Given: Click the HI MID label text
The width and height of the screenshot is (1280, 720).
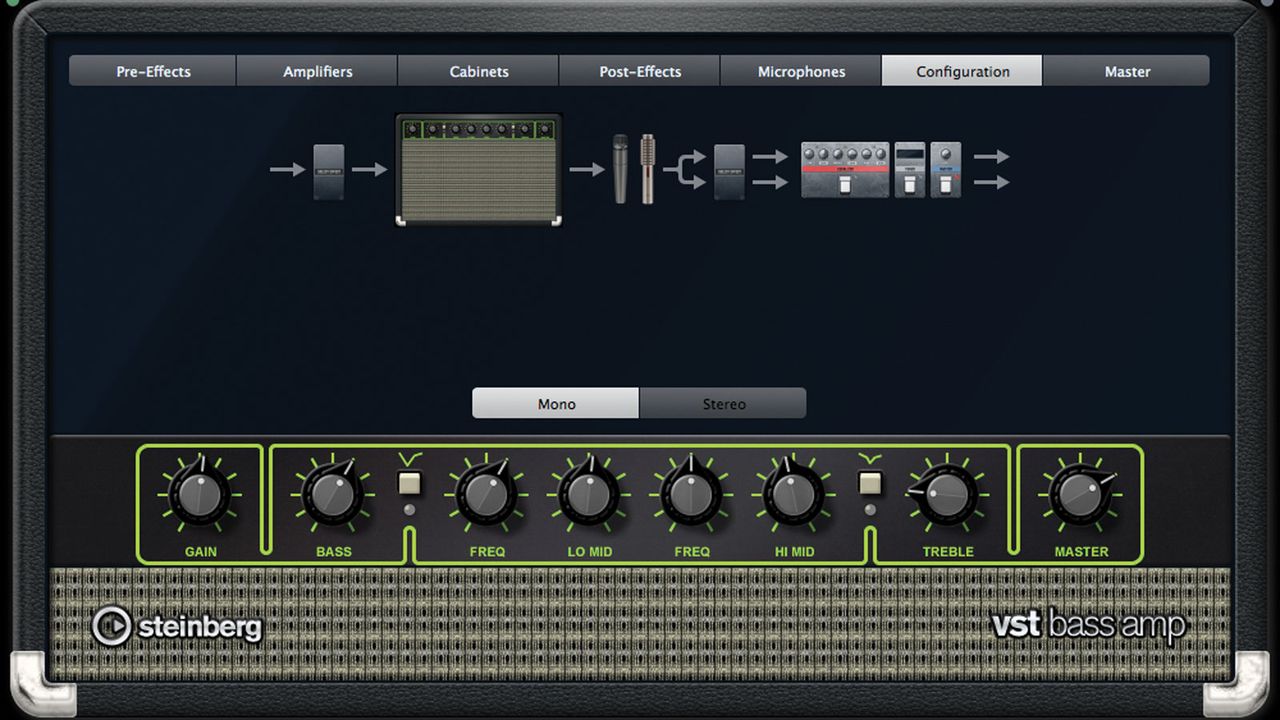Looking at the screenshot, I should click(794, 551).
